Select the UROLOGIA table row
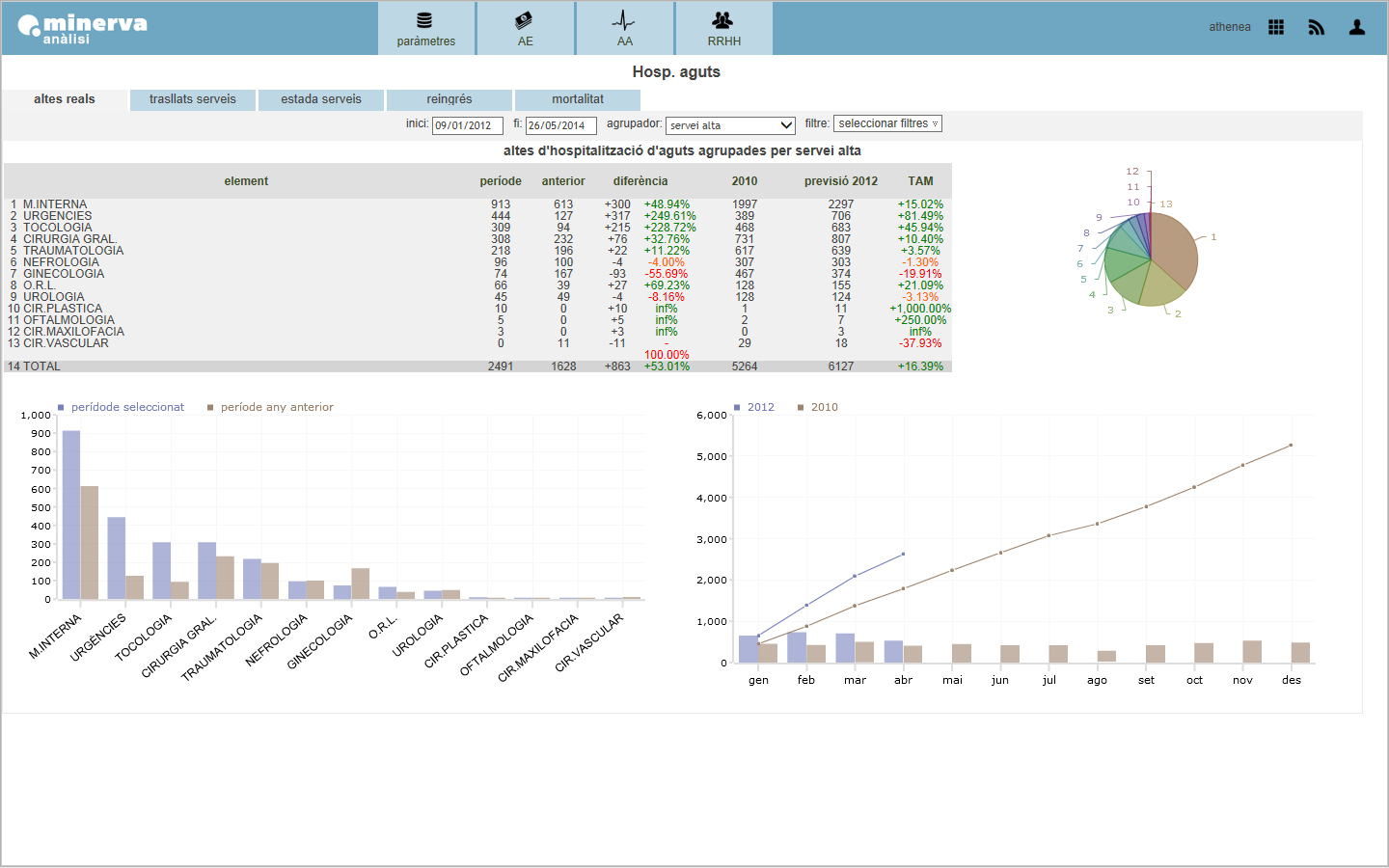This screenshot has width=1389, height=868. click(477, 297)
